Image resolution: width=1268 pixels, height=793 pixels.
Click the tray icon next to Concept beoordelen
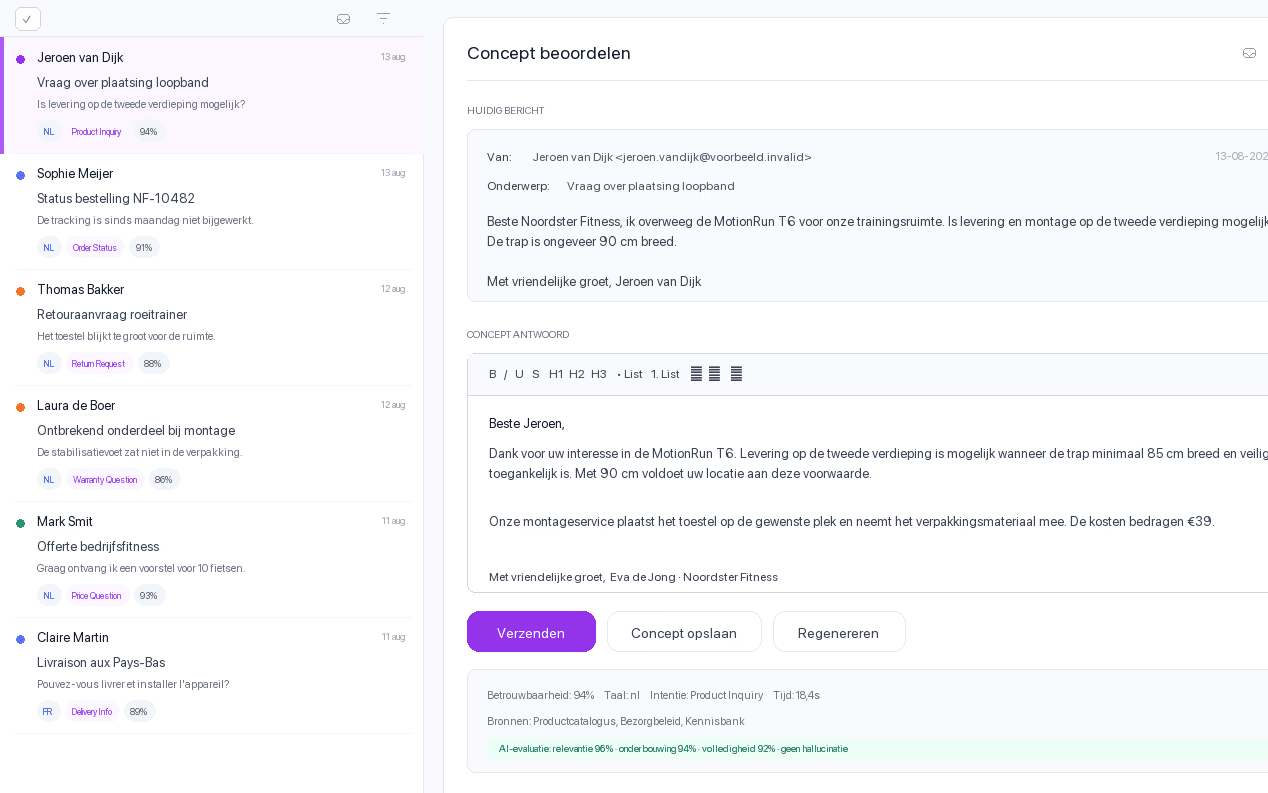[1249, 53]
